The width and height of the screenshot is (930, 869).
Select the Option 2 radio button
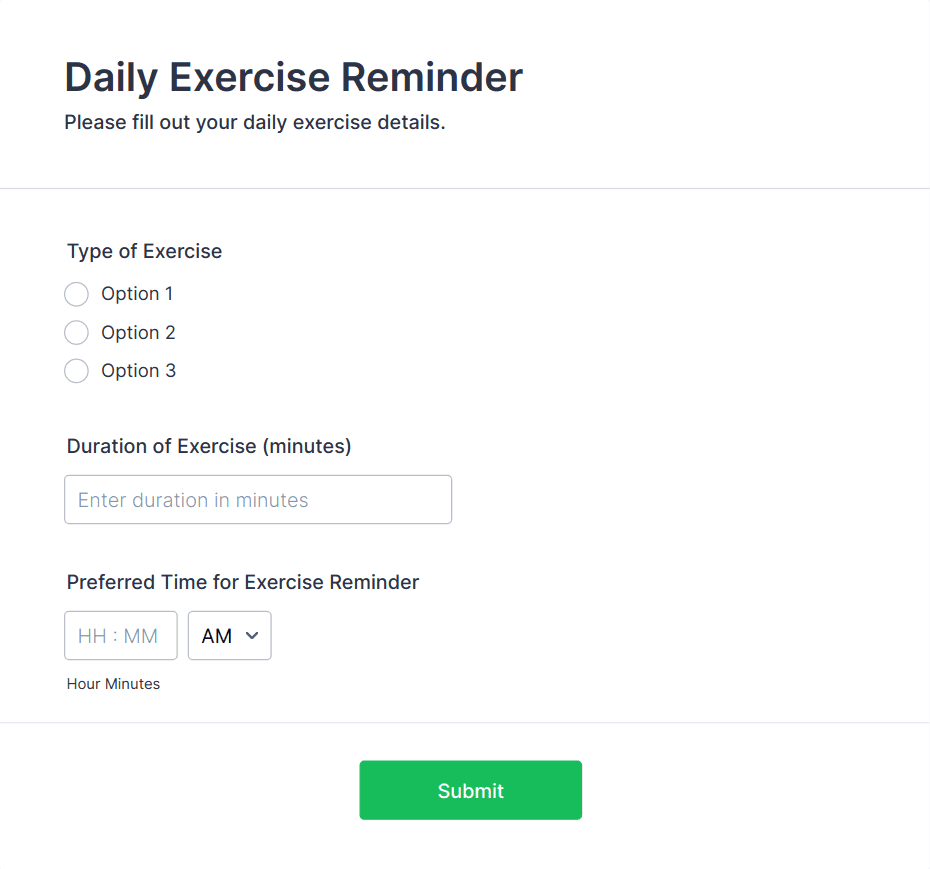[76, 332]
